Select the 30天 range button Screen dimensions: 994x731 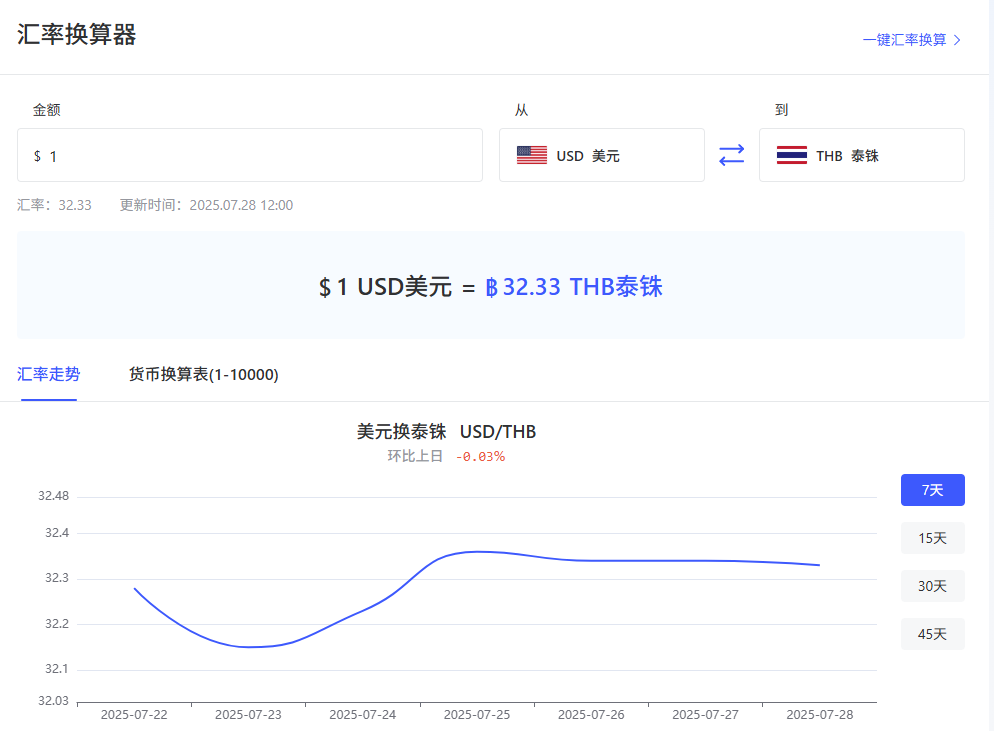point(933,586)
